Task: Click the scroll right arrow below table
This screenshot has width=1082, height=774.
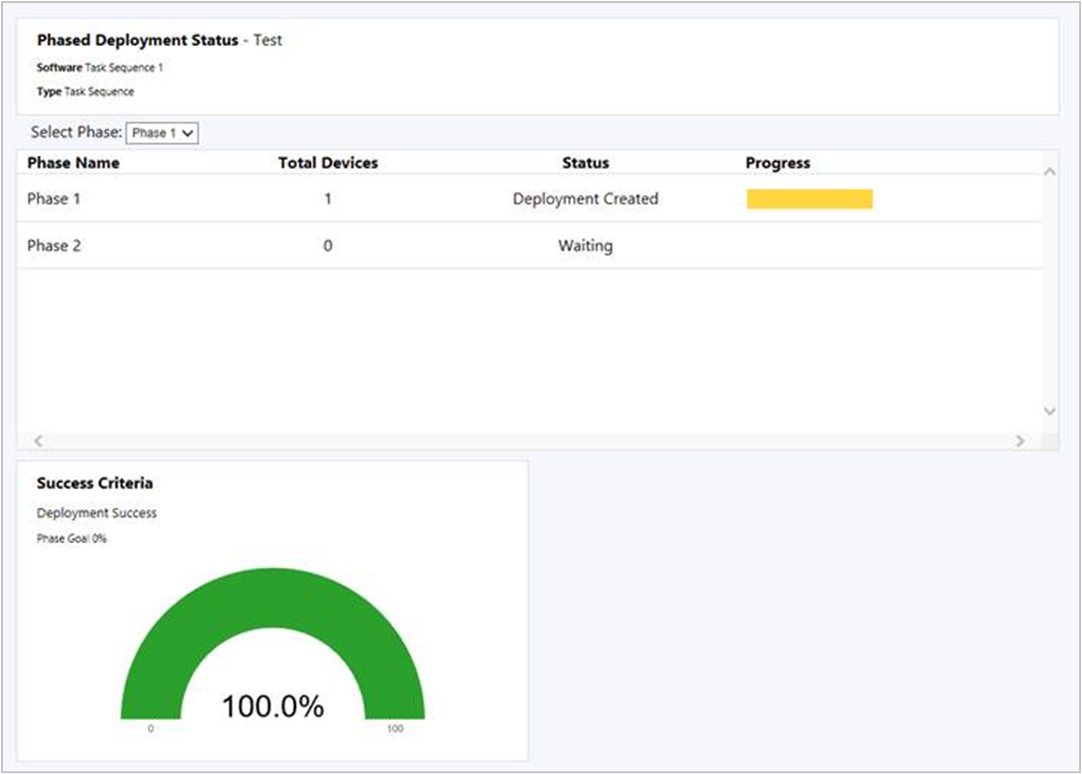Action: coord(1020,440)
